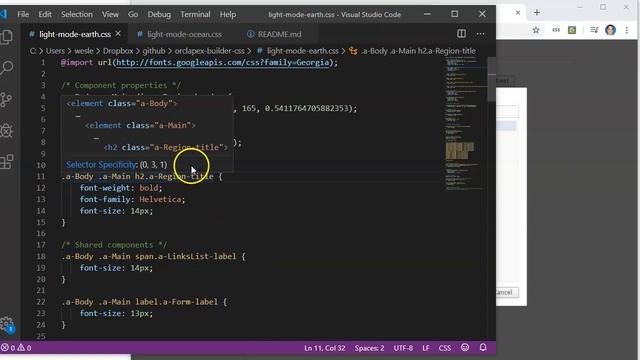Click the Users breadcrumb segment
The height and width of the screenshot is (360, 640).
(x=55, y=51)
